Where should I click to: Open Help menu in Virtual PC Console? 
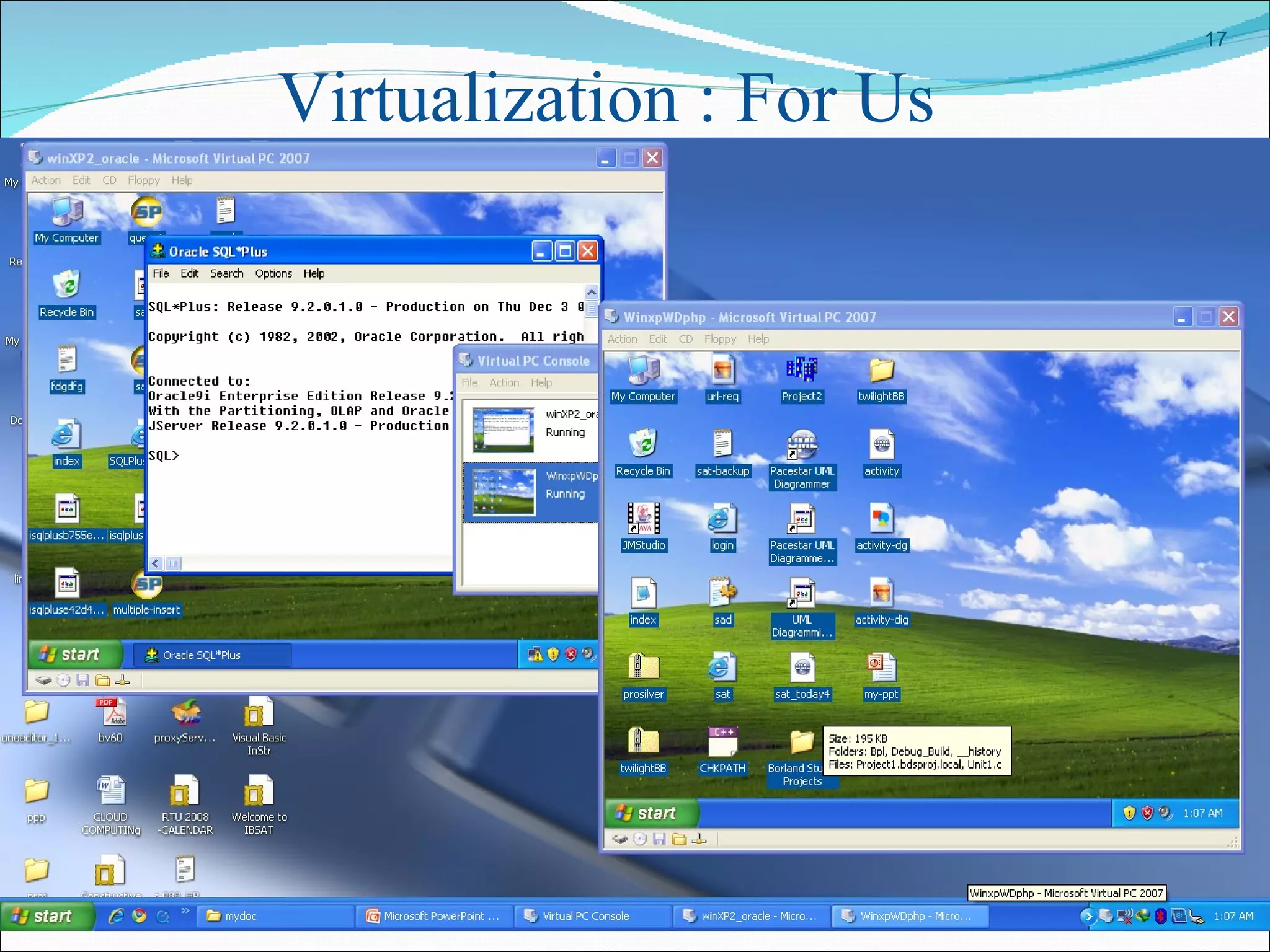point(541,383)
